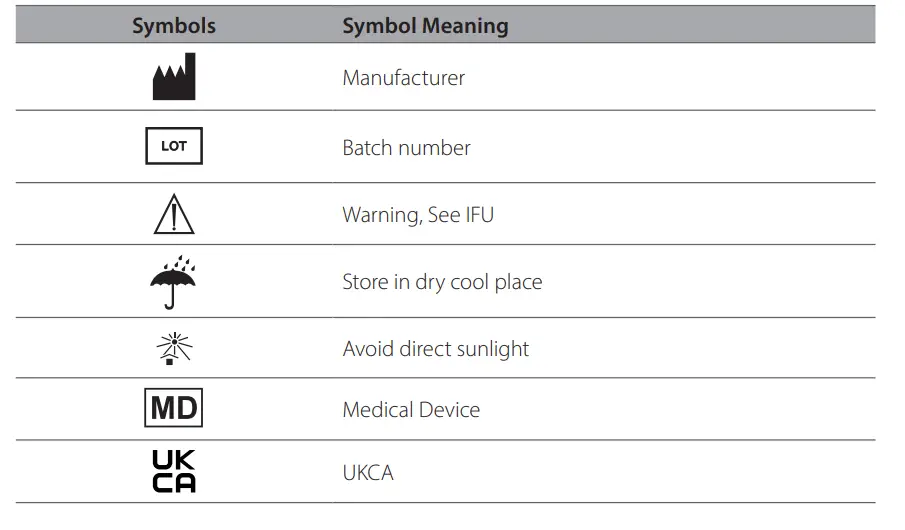Click the Manufacturer factory symbol
The width and height of the screenshot is (905, 530).
click(174, 77)
